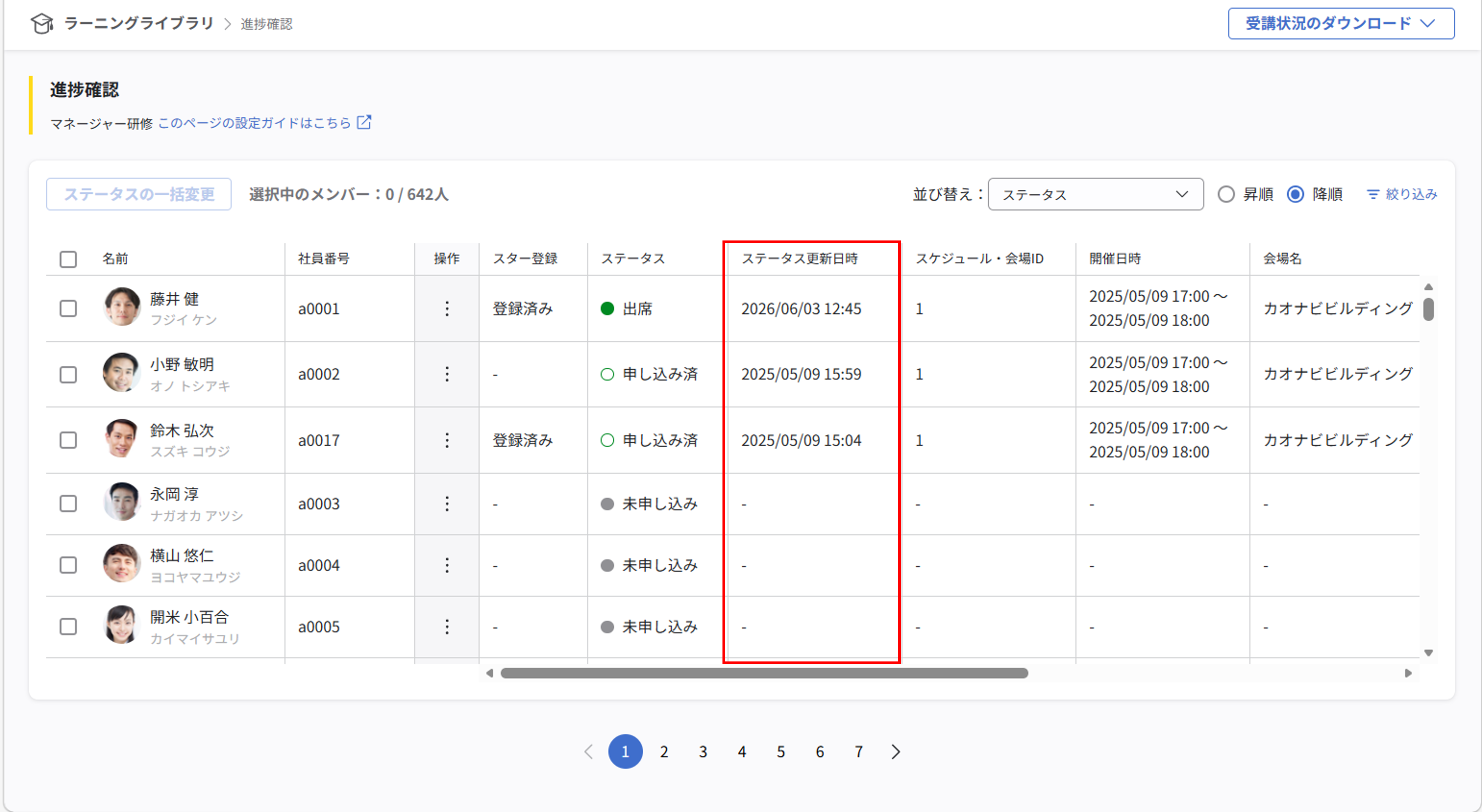Click the 絞り込み filter icon
1482x812 pixels.
click(x=1373, y=194)
